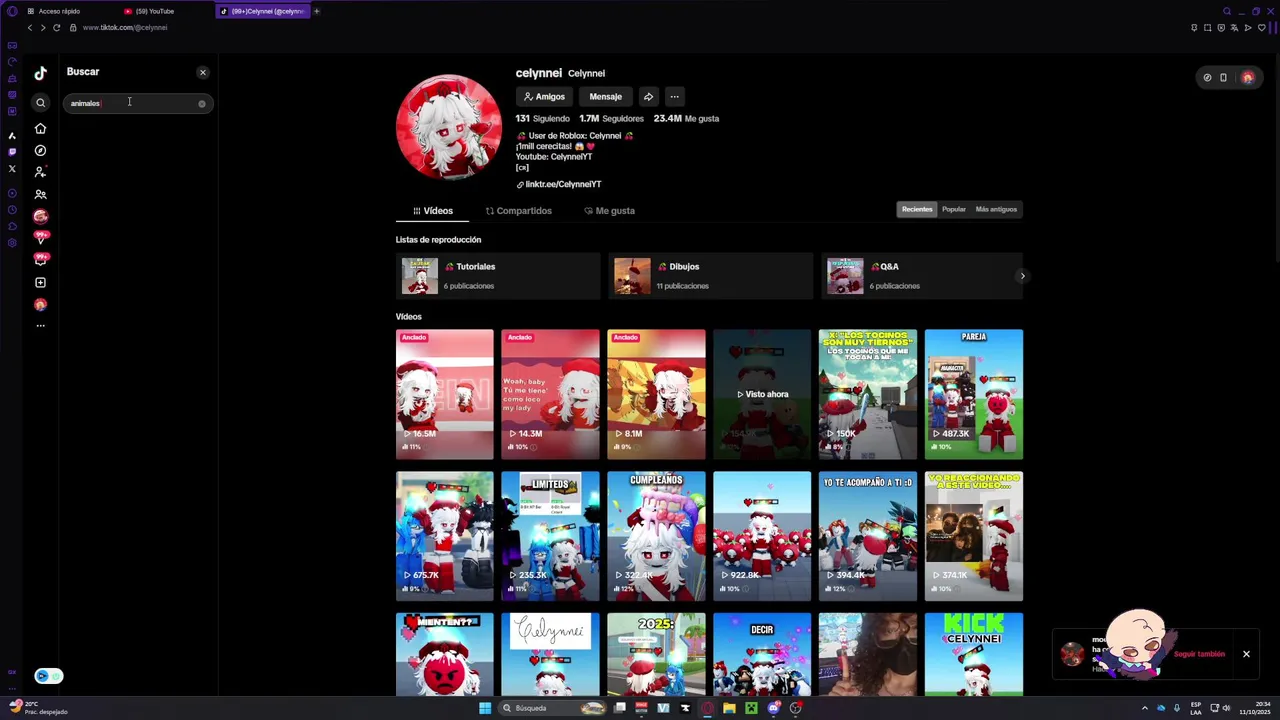Click the Amigos button on the profile
Viewport: 1280px width, 720px height.
point(545,97)
